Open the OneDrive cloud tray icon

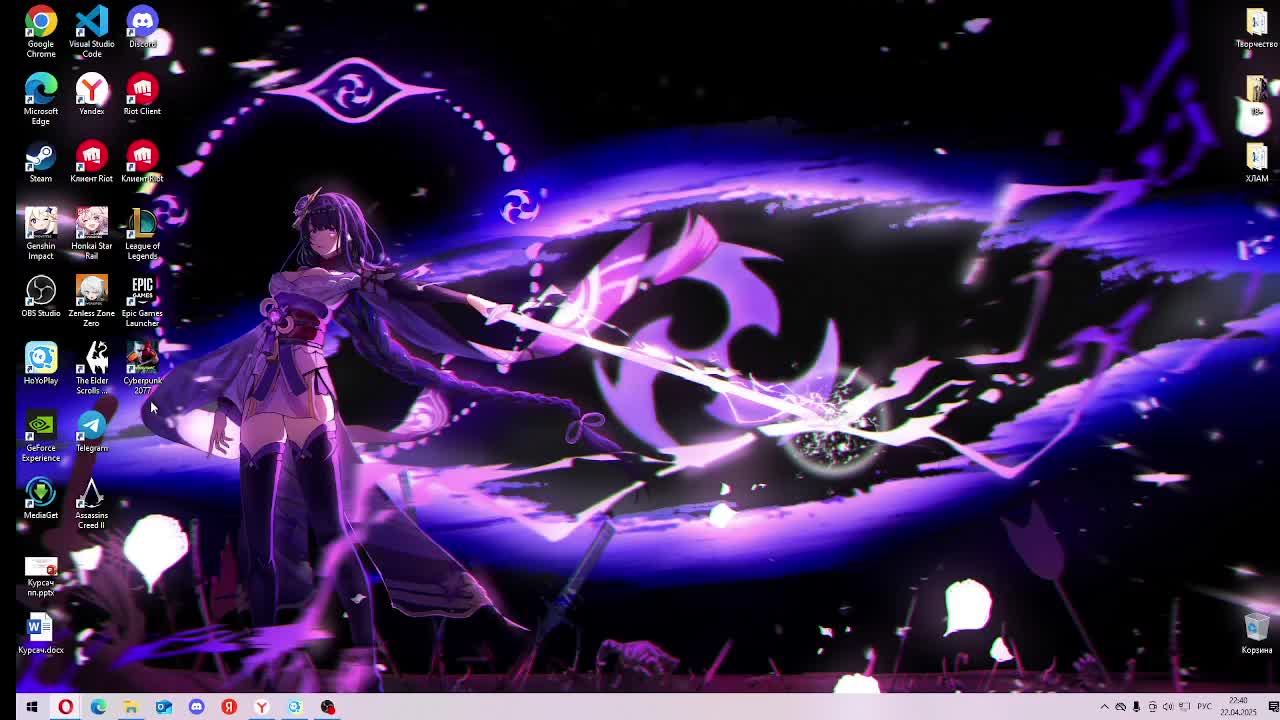[x=1120, y=707]
